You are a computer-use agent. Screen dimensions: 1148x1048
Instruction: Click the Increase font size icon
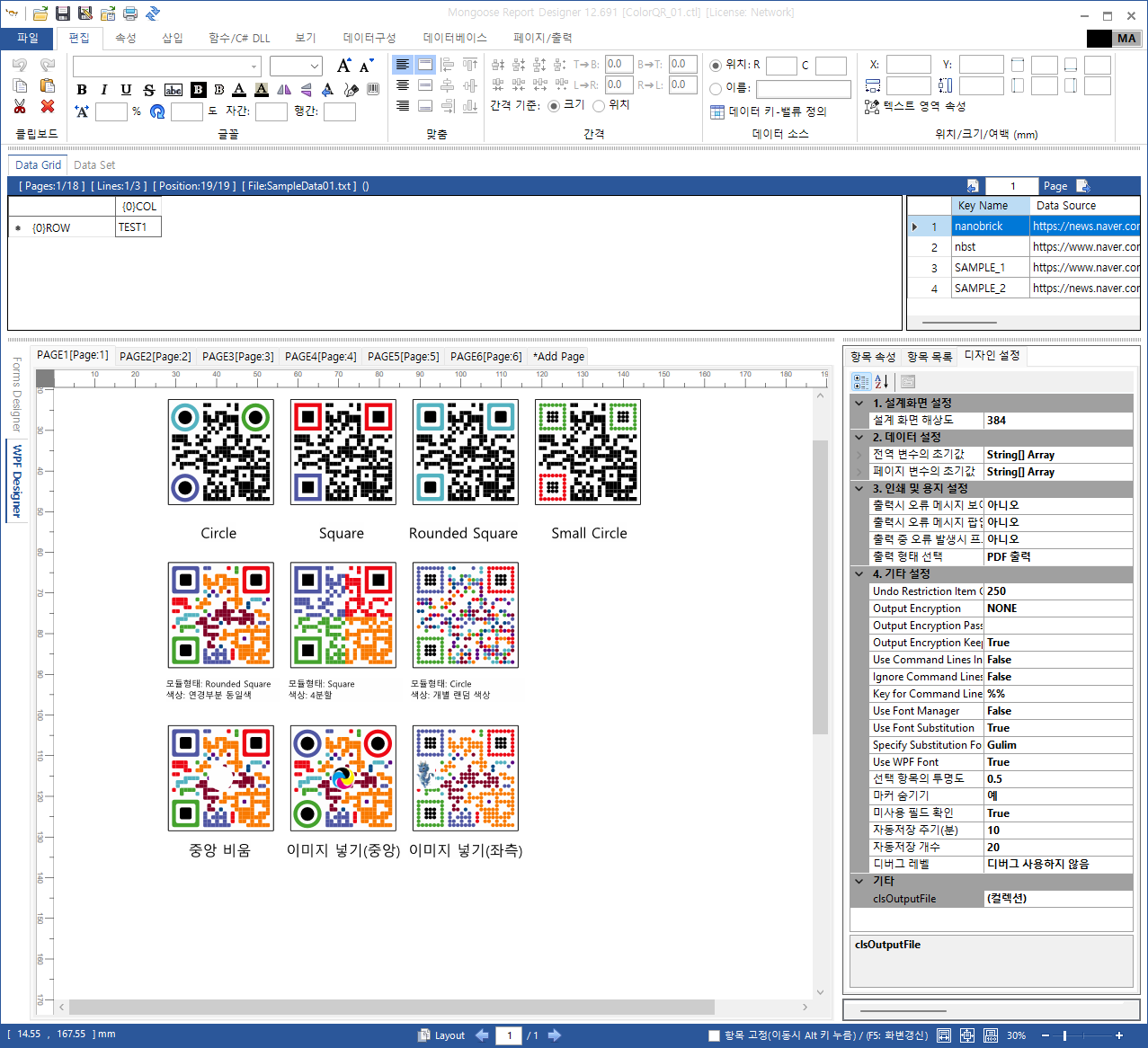pos(344,66)
